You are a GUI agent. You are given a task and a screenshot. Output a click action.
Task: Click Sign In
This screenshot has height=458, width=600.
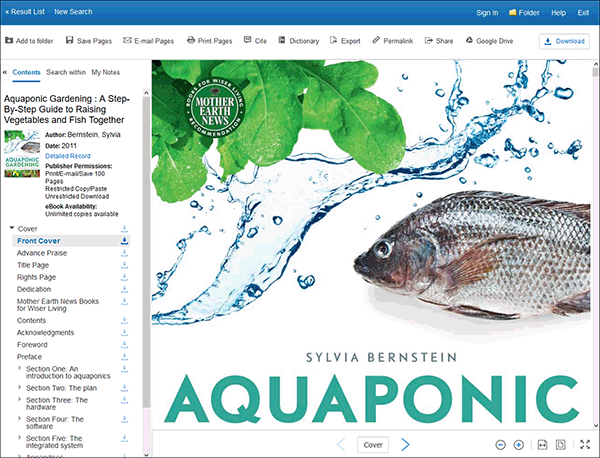click(487, 13)
